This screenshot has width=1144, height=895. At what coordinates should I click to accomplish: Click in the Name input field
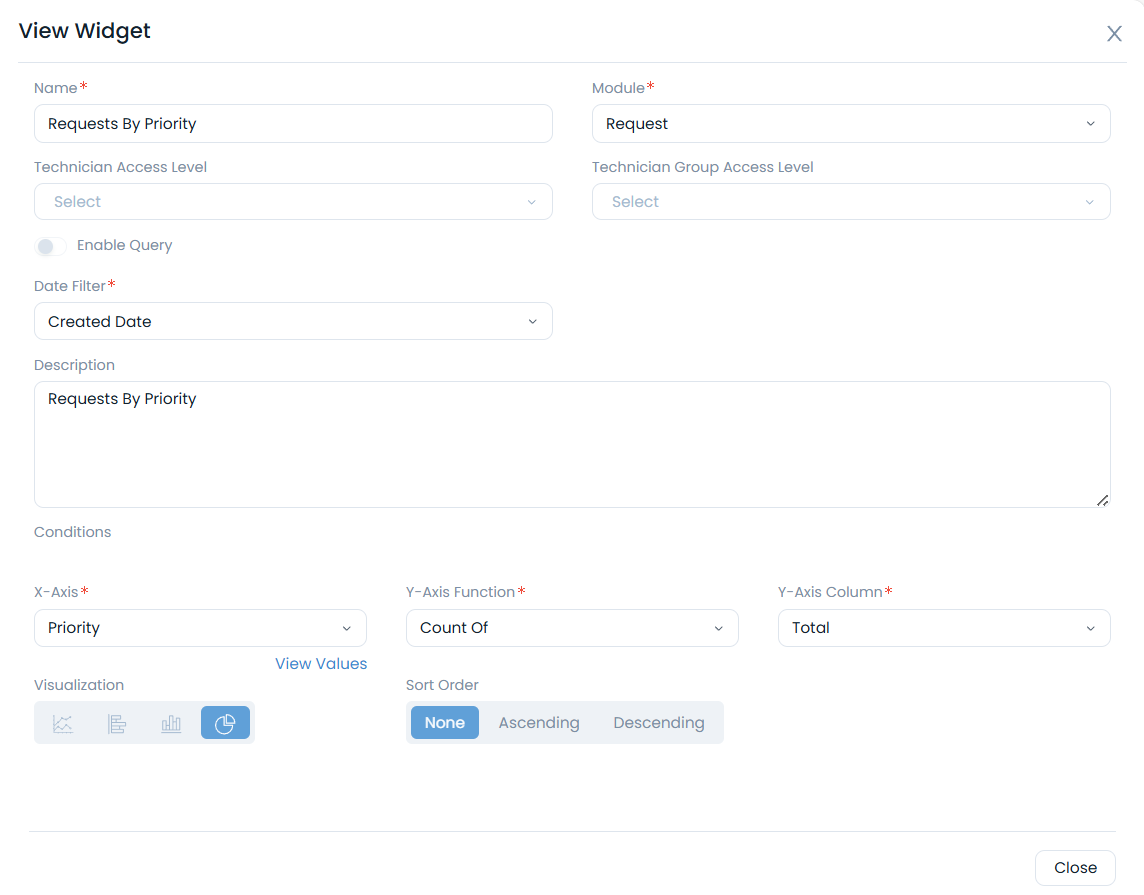(x=293, y=124)
